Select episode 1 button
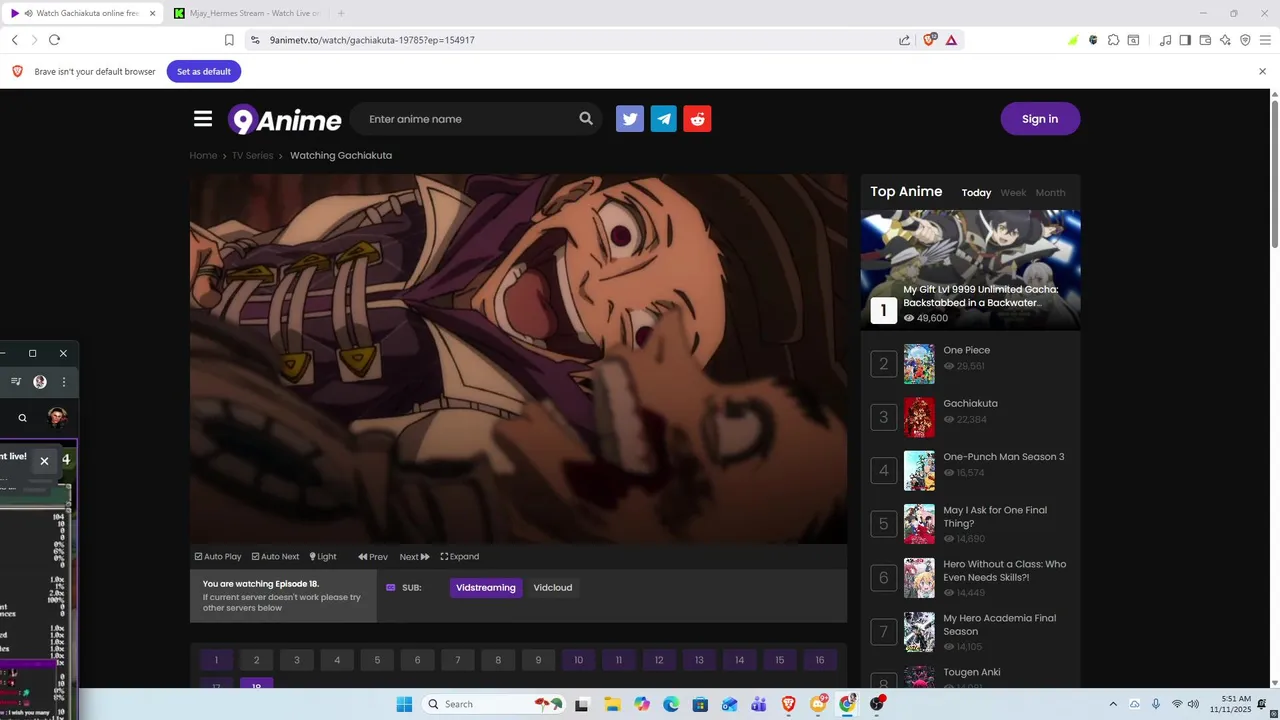 click(216, 660)
